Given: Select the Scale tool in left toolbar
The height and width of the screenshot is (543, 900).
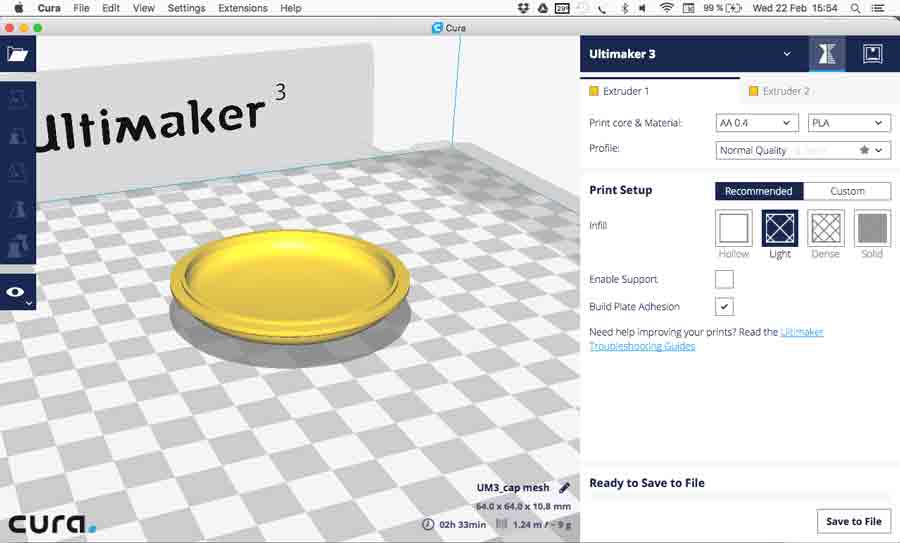Looking at the screenshot, I should click(x=18, y=136).
